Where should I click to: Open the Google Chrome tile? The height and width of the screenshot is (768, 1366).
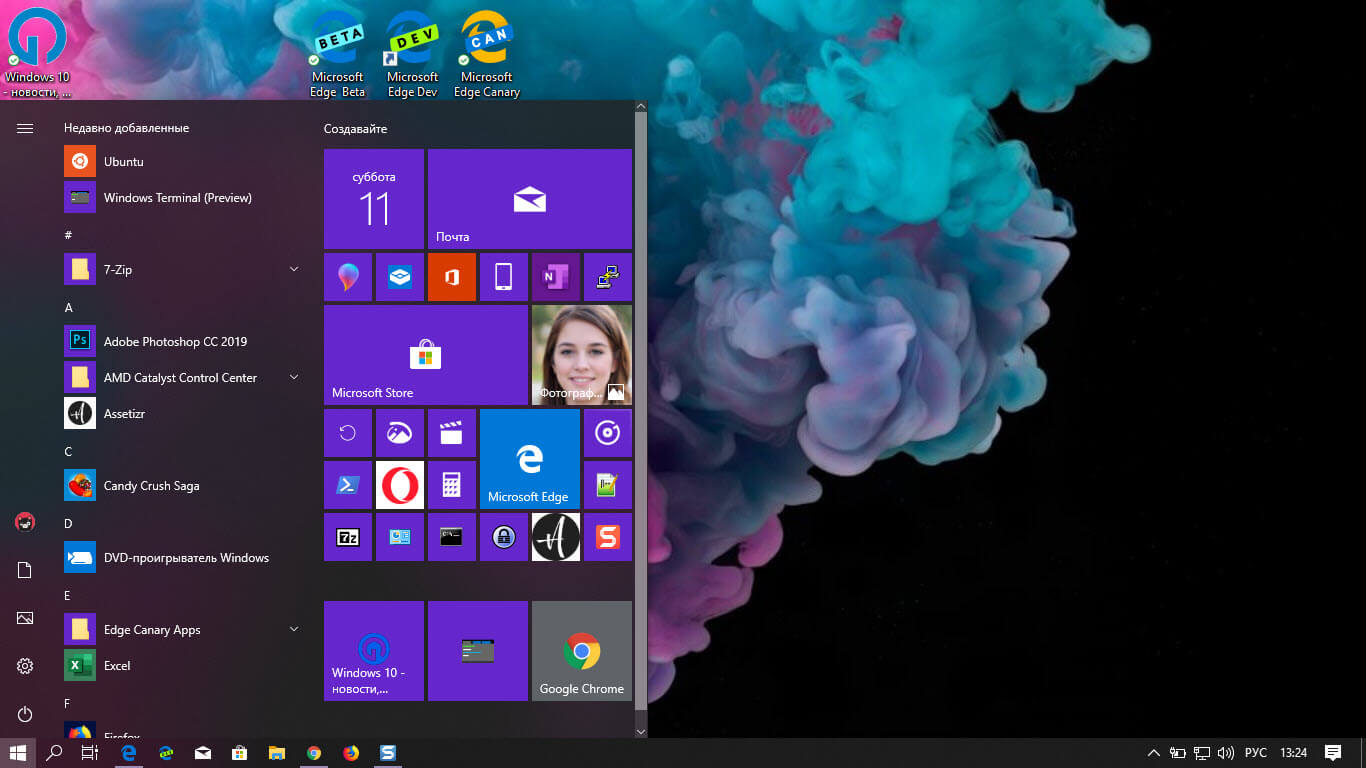582,651
